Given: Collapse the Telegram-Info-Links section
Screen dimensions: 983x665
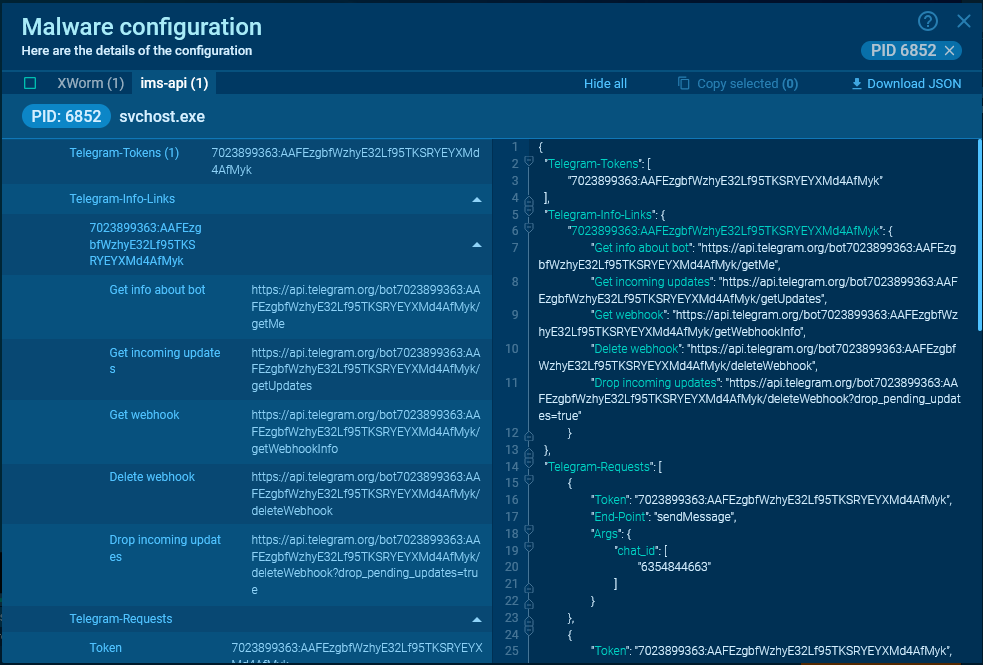Looking at the screenshot, I should coord(477,200).
